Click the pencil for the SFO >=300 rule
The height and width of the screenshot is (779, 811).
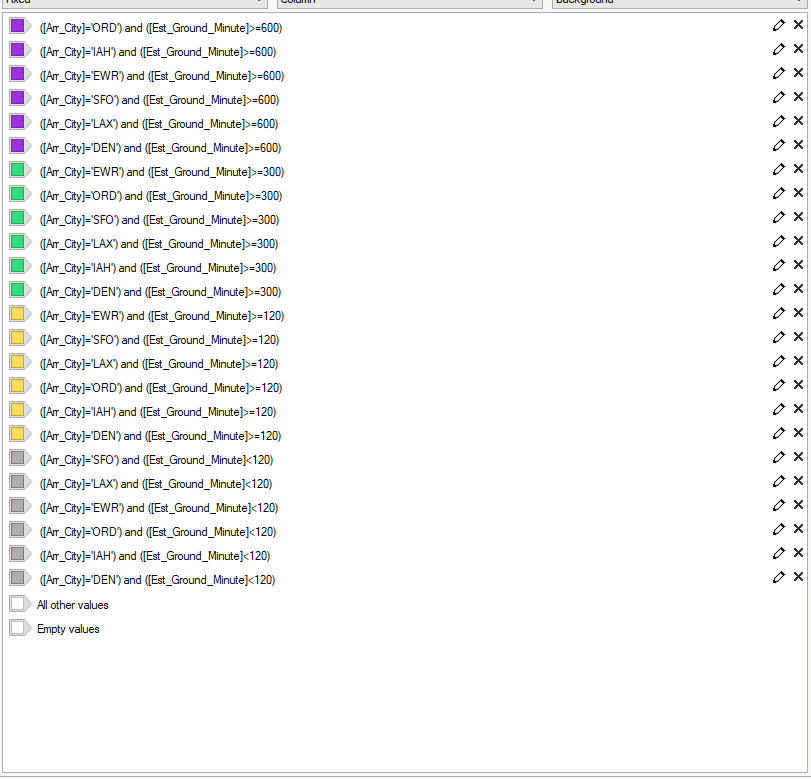coord(778,217)
